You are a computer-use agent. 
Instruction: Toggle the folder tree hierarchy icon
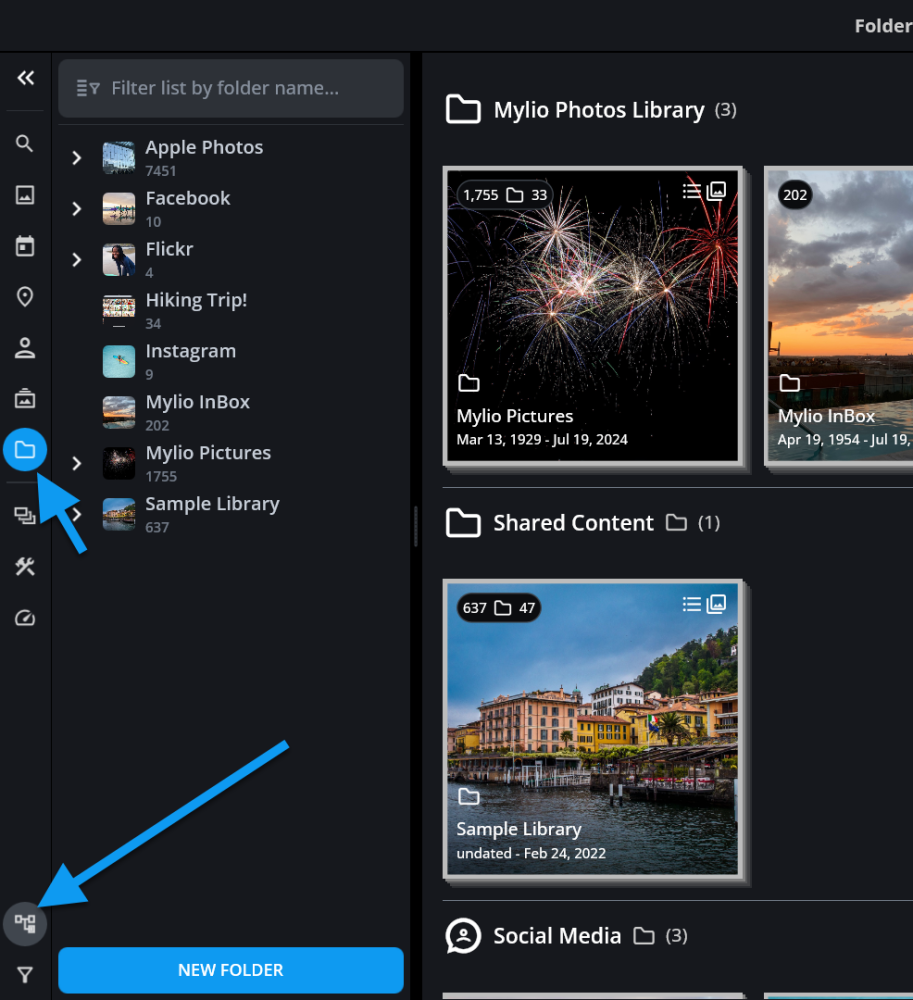point(25,923)
